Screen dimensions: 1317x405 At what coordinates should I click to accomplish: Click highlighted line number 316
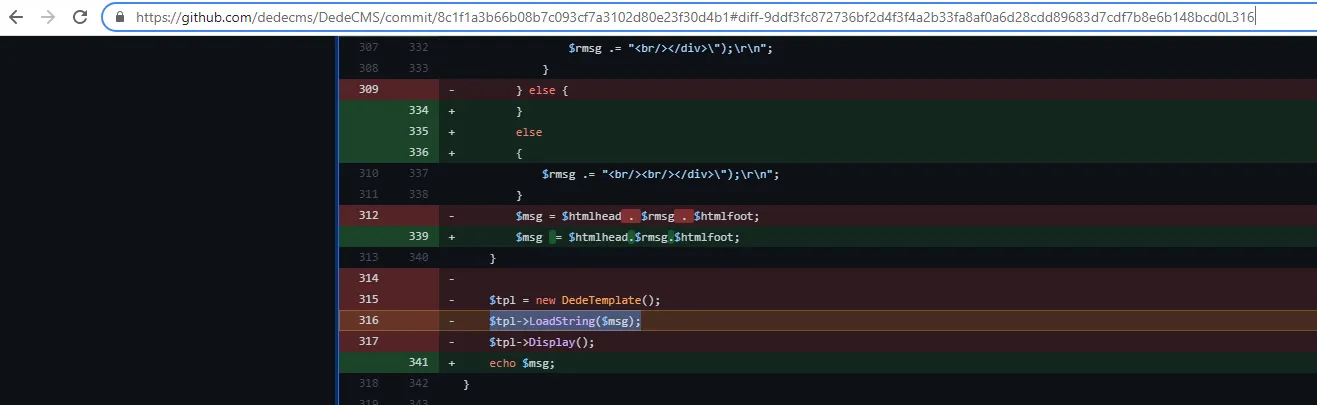(x=368, y=321)
